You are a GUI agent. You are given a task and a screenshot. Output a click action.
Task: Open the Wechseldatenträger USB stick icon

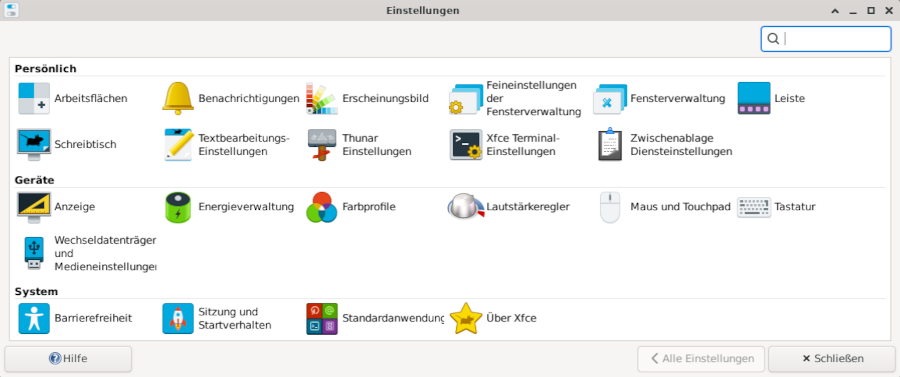[34, 253]
